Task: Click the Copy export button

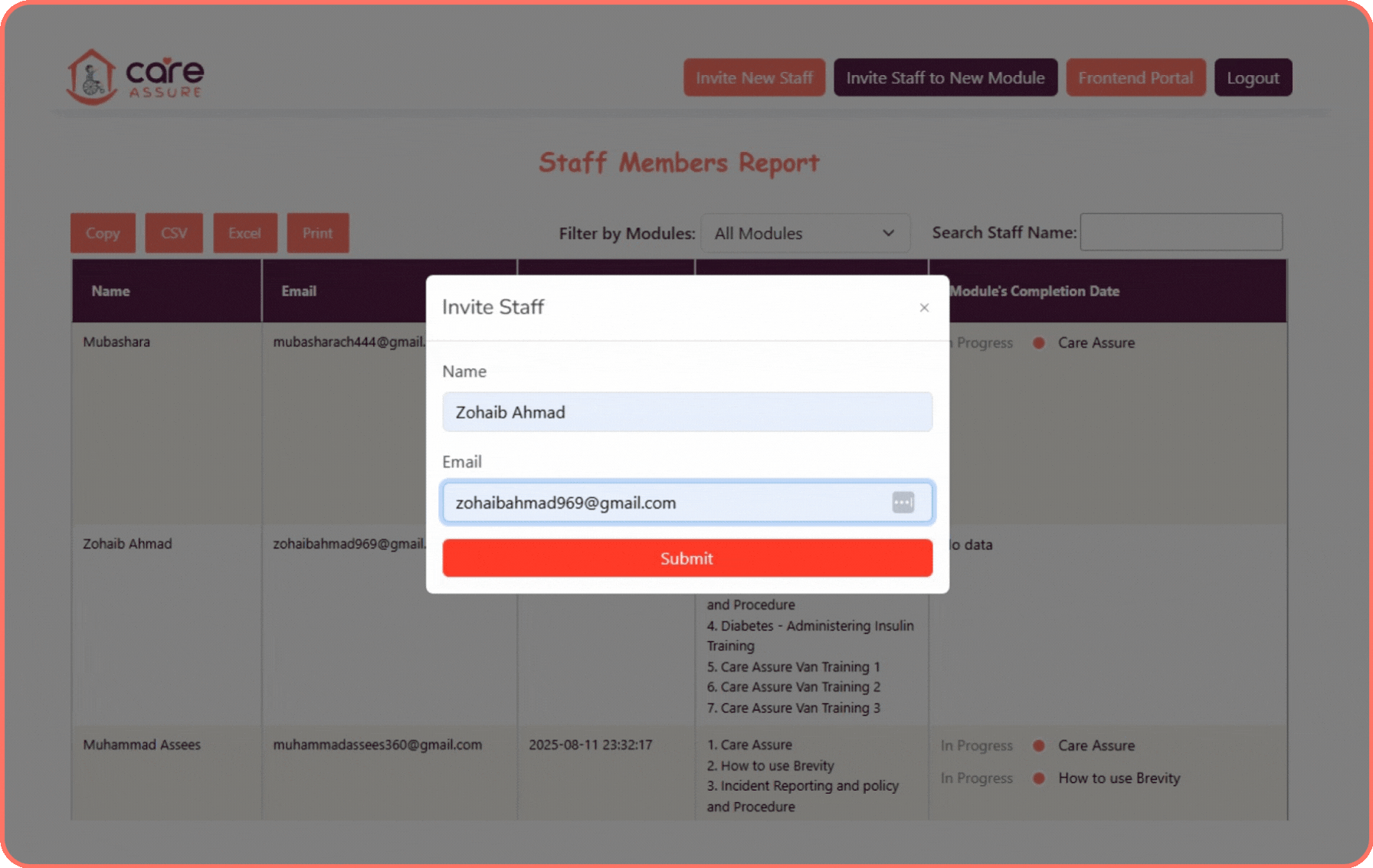Action: pos(102,233)
